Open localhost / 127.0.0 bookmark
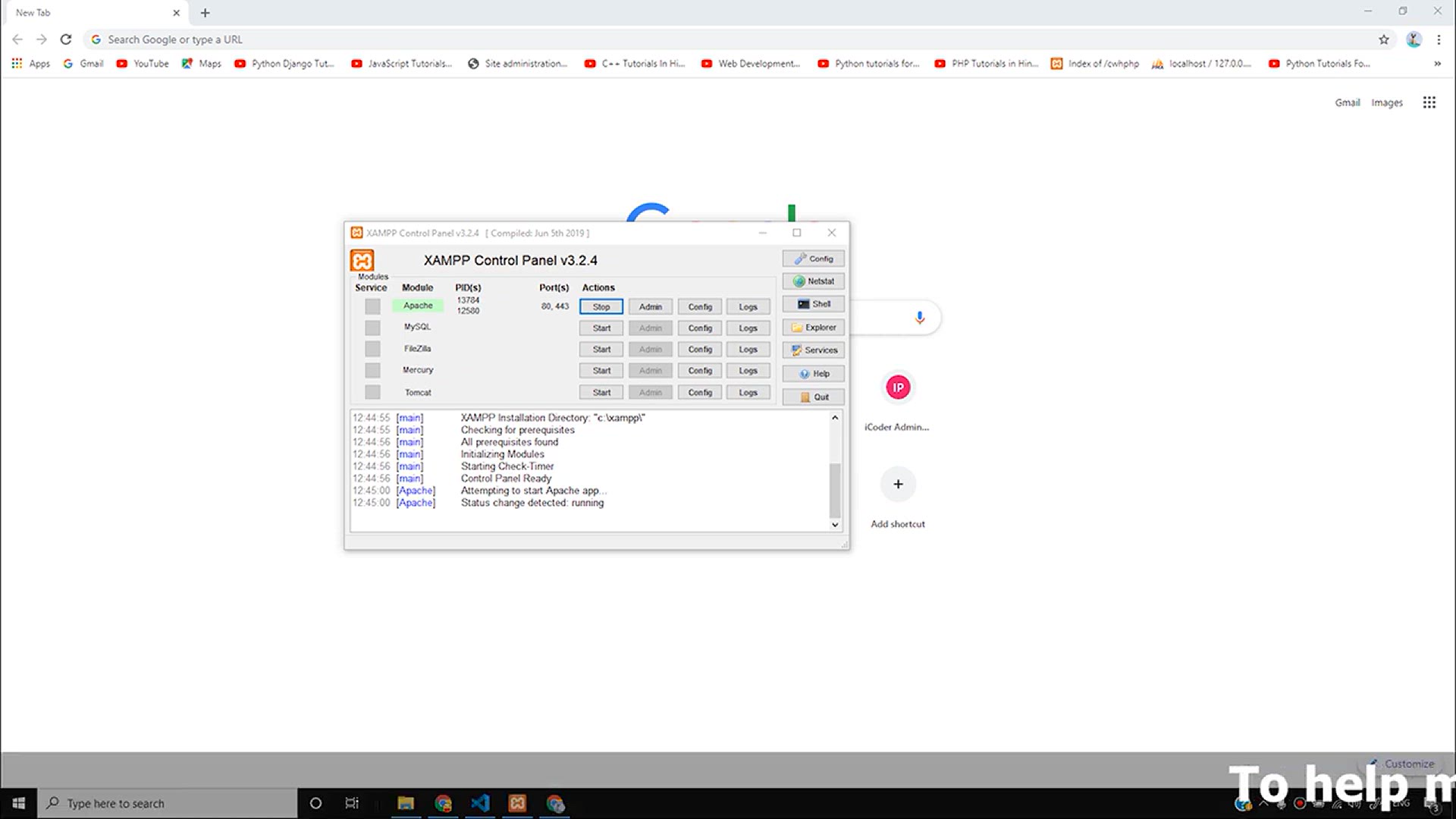The image size is (1456, 819). pos(1202,64)
